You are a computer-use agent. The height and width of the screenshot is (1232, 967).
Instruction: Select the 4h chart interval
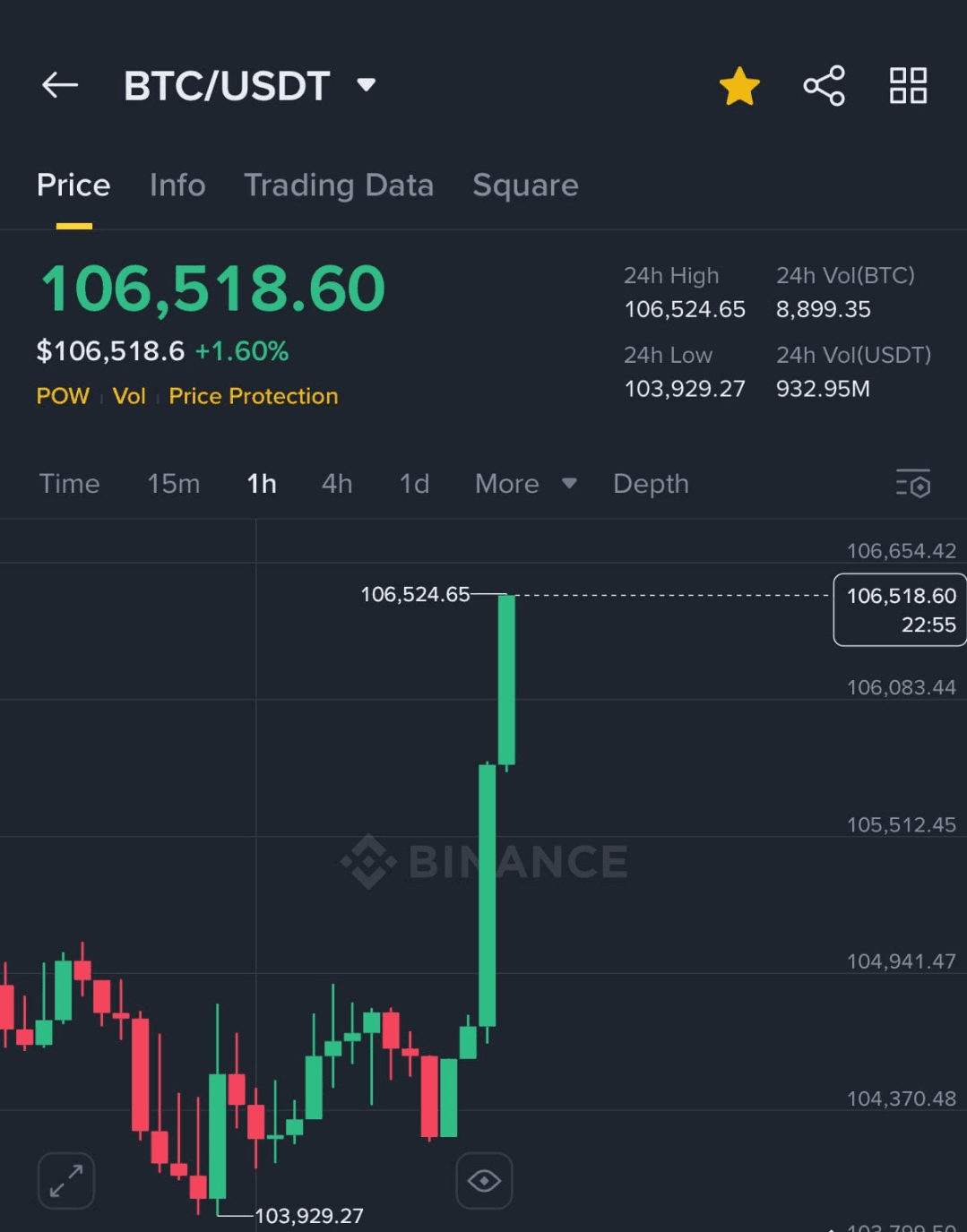tap(337, 484)
